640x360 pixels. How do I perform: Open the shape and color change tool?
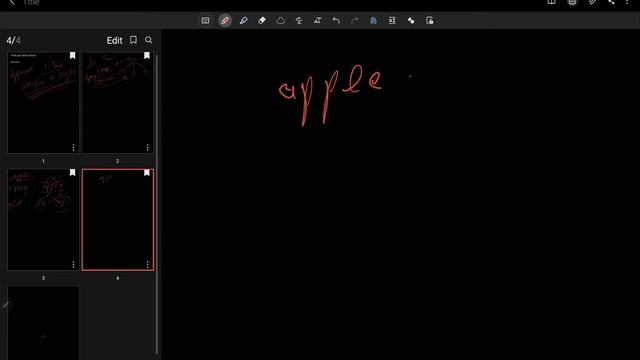pyautogui.click(x=411, y=20)
